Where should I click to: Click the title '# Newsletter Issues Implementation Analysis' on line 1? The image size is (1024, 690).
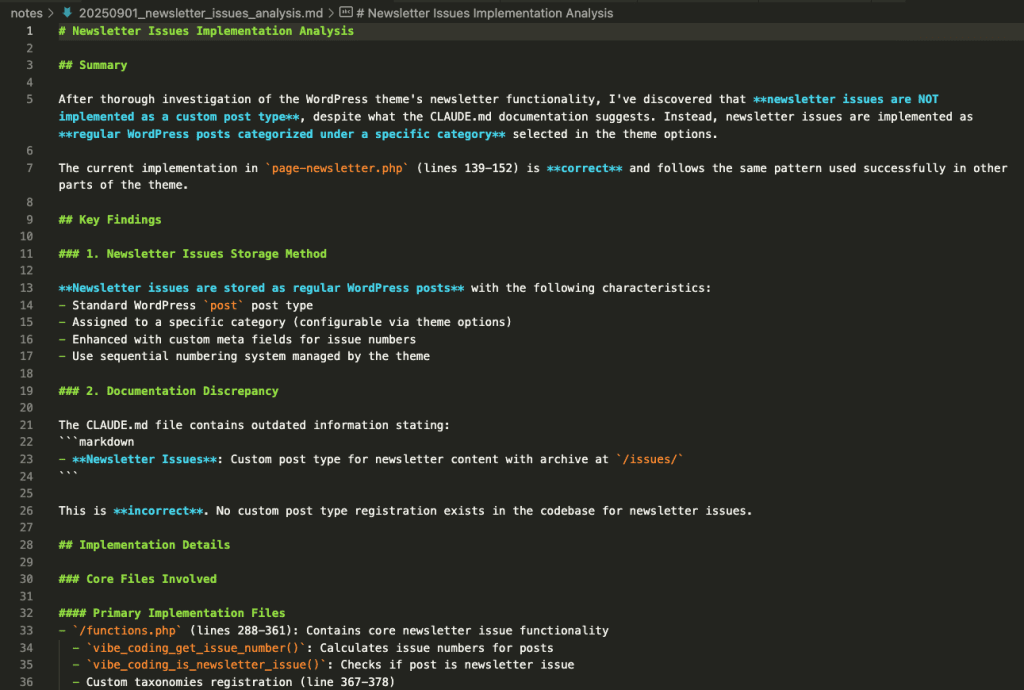coord(206,31)
